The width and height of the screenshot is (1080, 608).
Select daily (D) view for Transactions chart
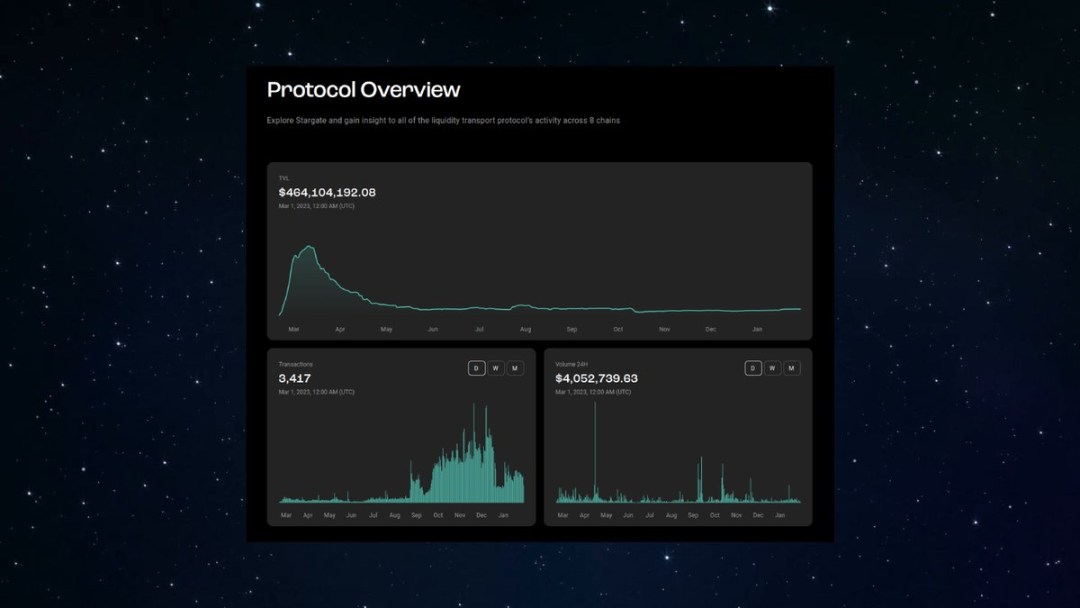pyautogui.click(x=477, y=368)
